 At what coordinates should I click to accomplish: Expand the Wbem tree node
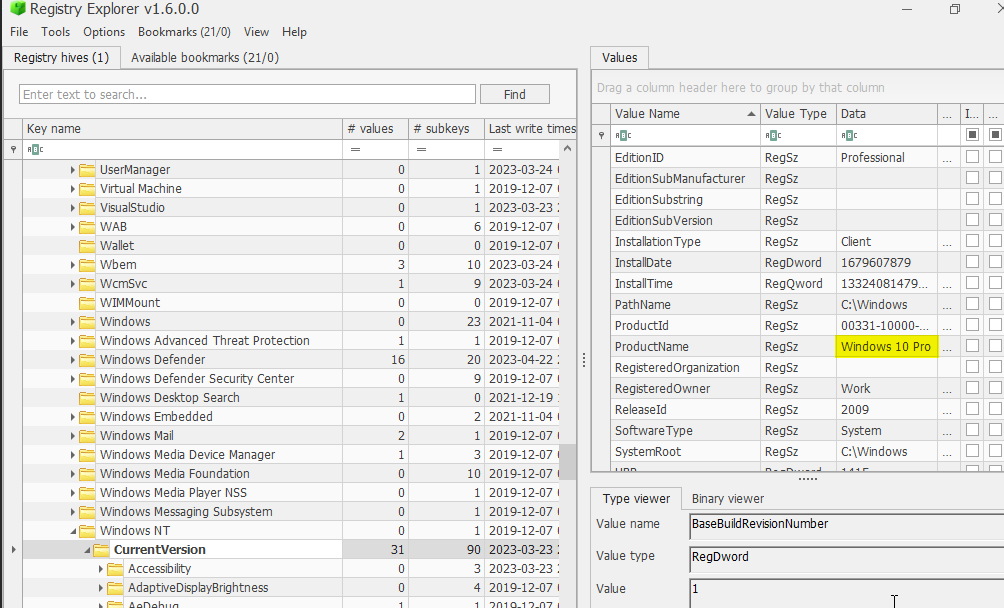(73, 265)
